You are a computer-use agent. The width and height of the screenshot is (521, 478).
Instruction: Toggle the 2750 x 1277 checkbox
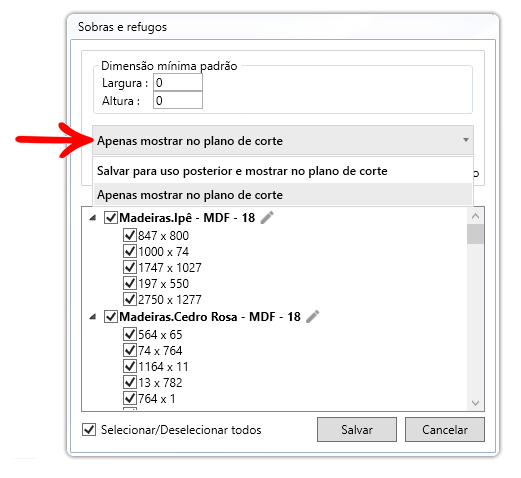(130, 299)
